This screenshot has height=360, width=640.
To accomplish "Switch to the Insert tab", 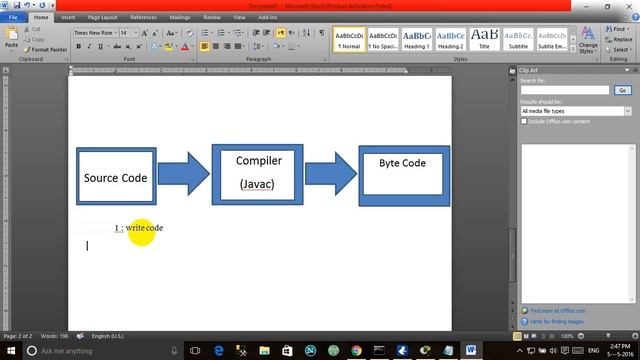I will (x=68, y=18).
